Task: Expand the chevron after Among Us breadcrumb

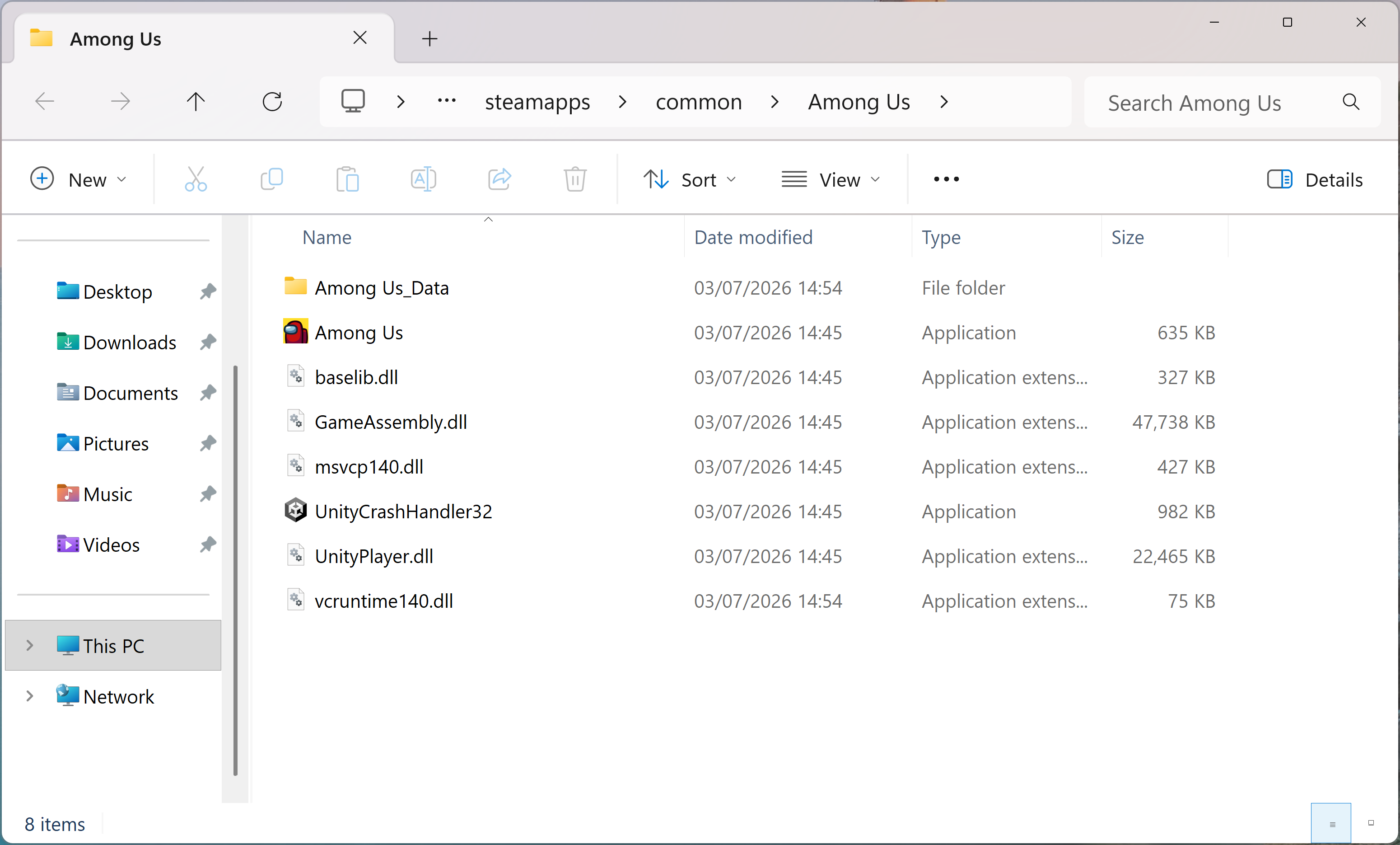Action: [x=944, y=102]
